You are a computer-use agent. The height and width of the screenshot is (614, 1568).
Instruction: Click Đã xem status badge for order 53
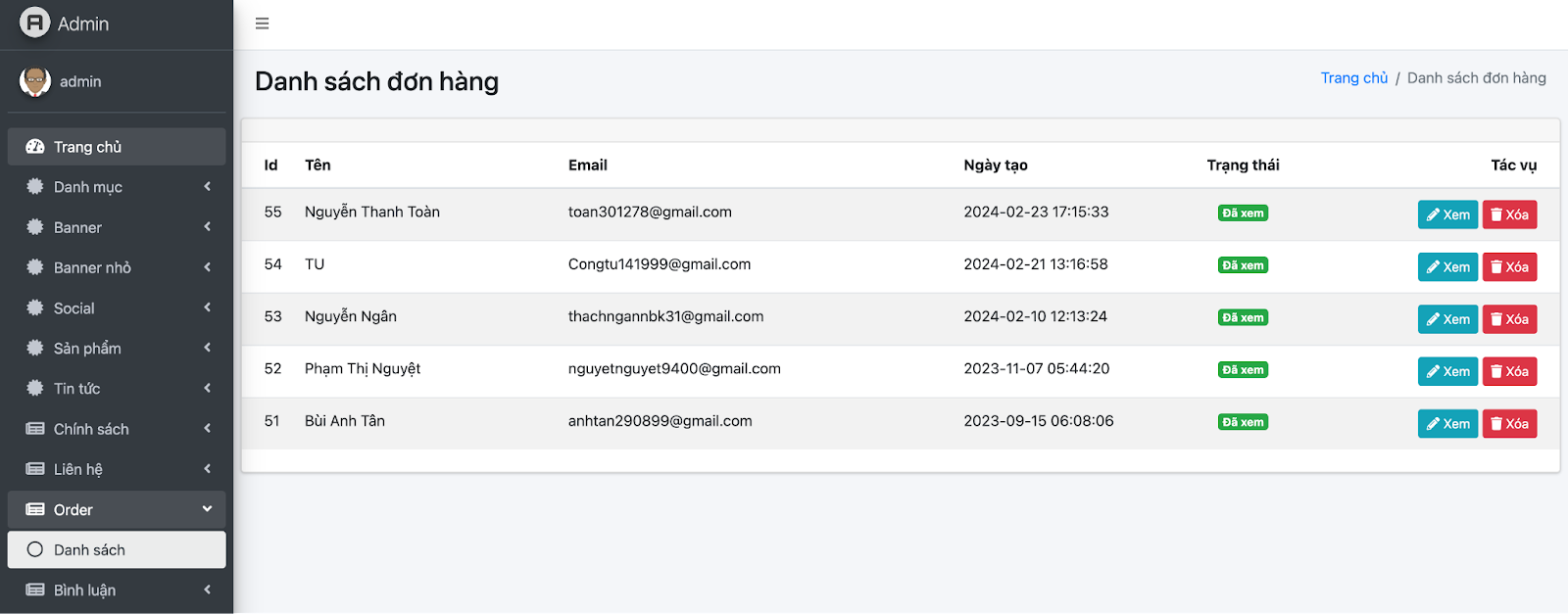click(1243, 317)
